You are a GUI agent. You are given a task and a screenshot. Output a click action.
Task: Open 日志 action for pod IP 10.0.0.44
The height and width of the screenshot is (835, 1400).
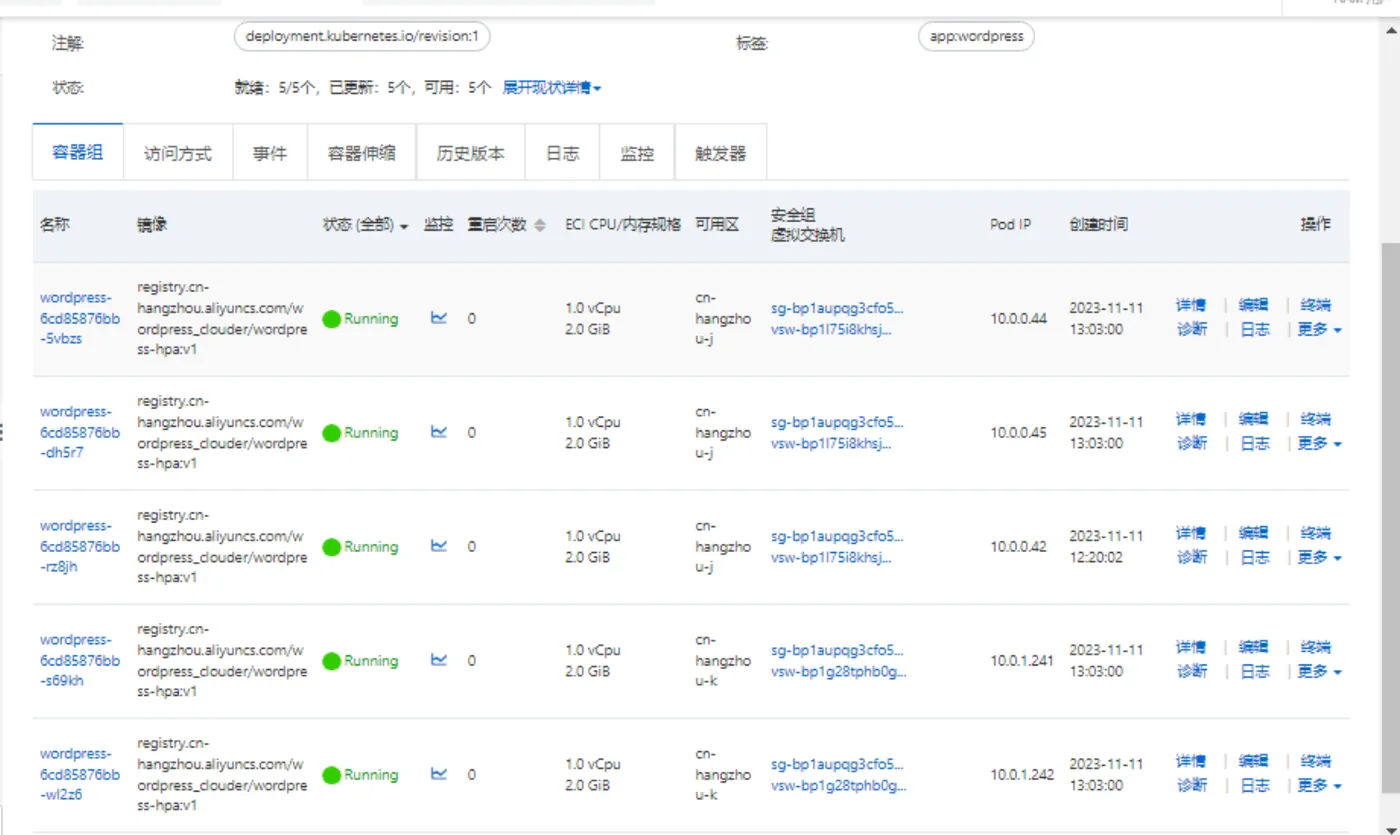[1255, 329]
